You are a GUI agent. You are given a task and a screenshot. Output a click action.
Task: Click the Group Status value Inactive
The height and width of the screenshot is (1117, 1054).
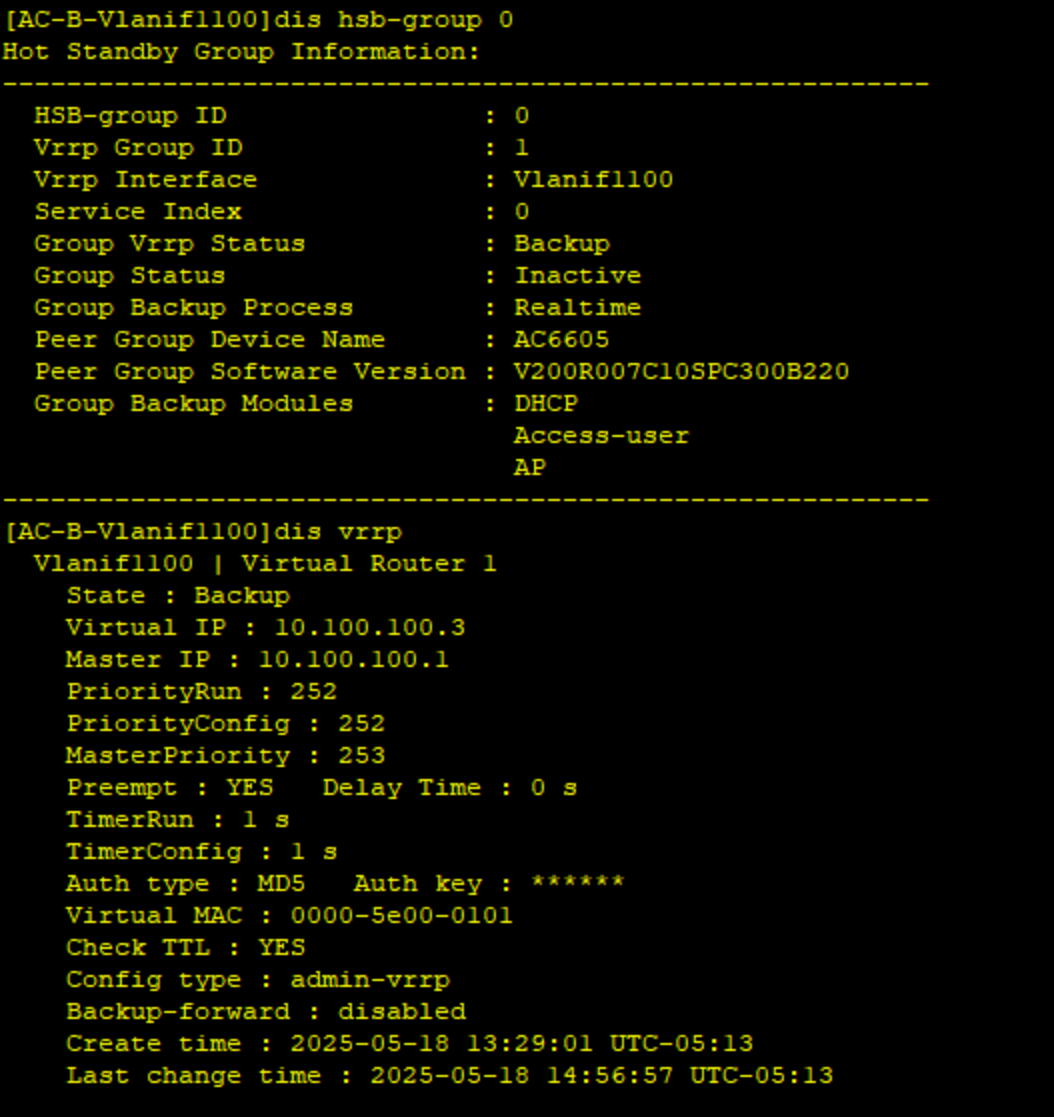click(x=578, y=276)
